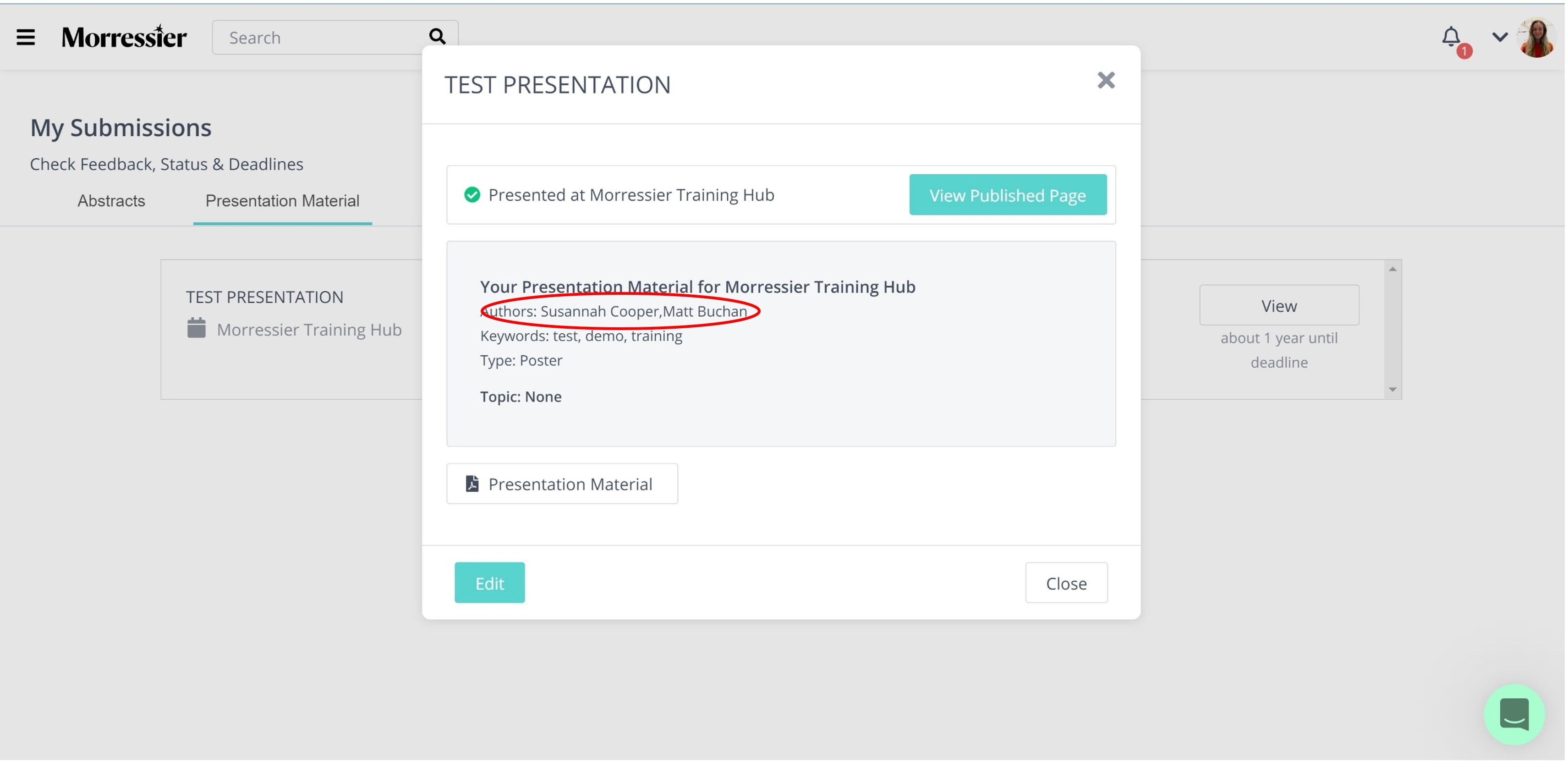Click the search magnifier icon

point(437,37)
